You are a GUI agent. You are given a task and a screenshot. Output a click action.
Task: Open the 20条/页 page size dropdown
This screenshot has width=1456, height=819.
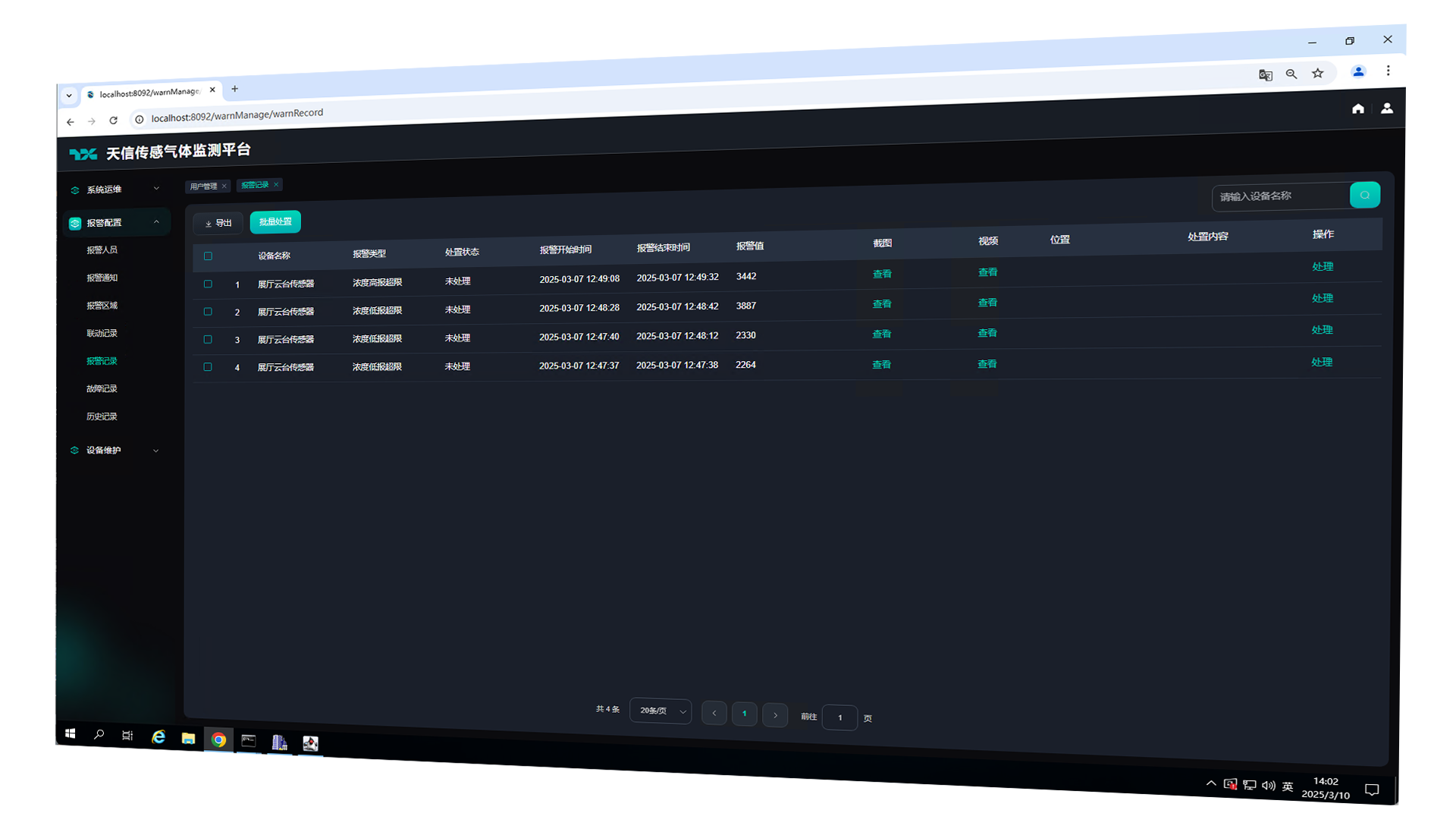pyautogui.click(x=660, y=711)
